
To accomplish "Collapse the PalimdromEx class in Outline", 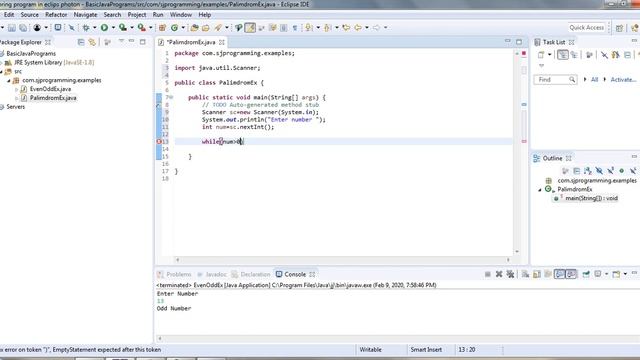I will tap(540, 190).
